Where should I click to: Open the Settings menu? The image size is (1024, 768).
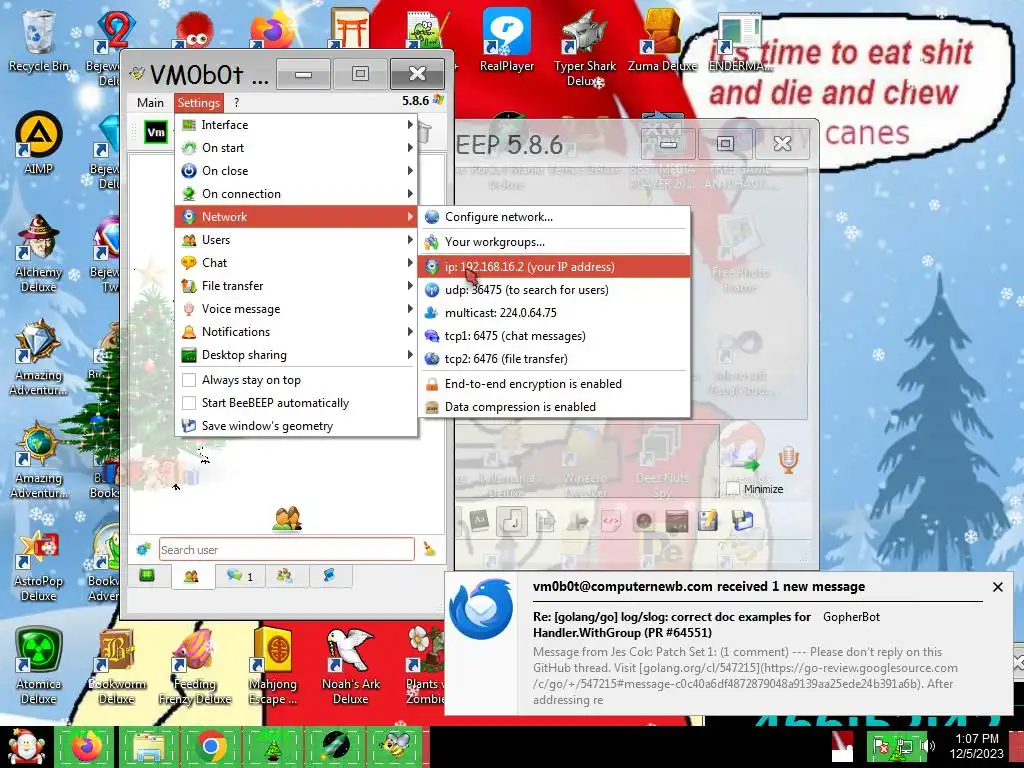tap(199, 103)
